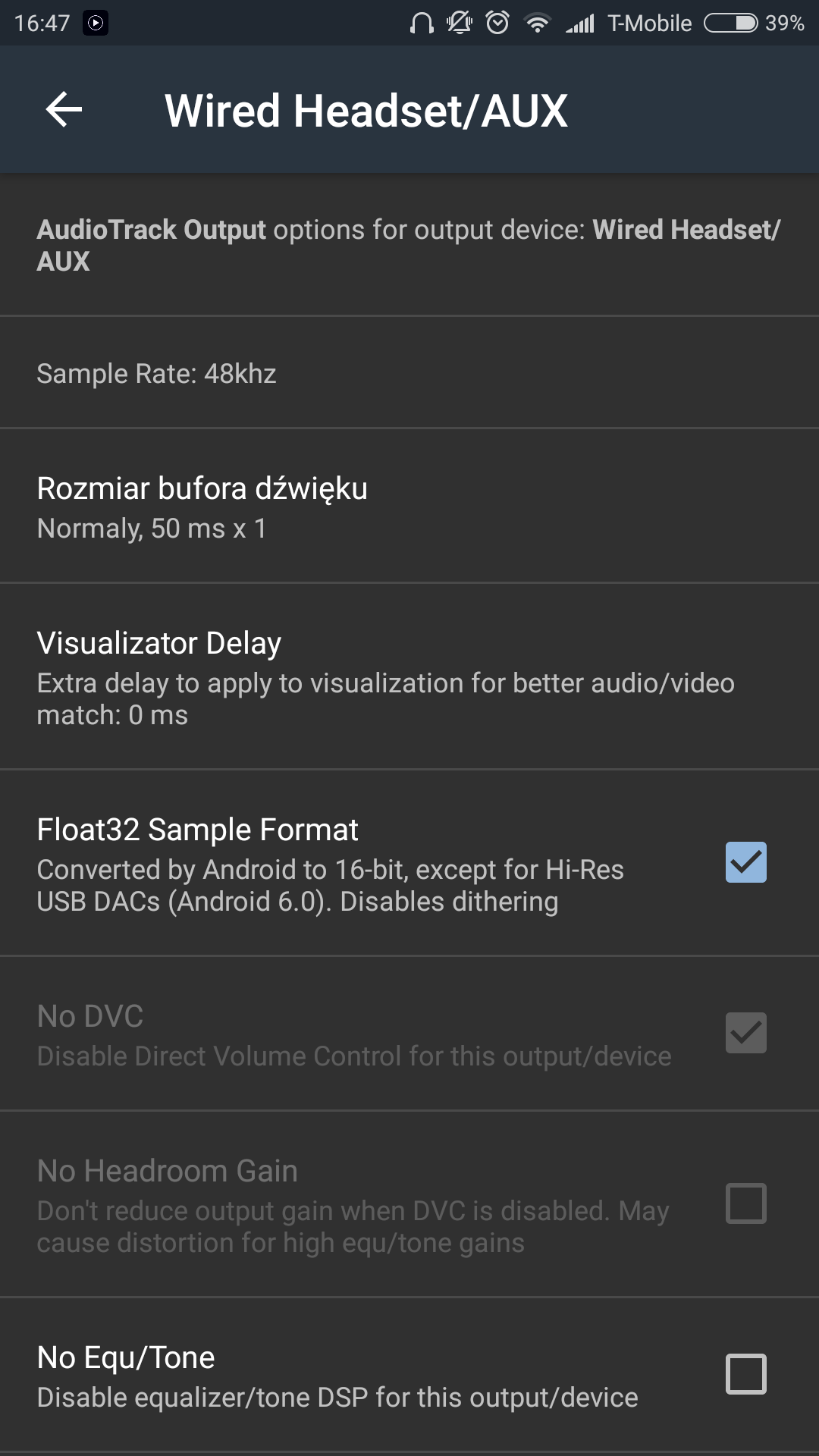Open the Visualizator Delay setting

pos(159,644)
